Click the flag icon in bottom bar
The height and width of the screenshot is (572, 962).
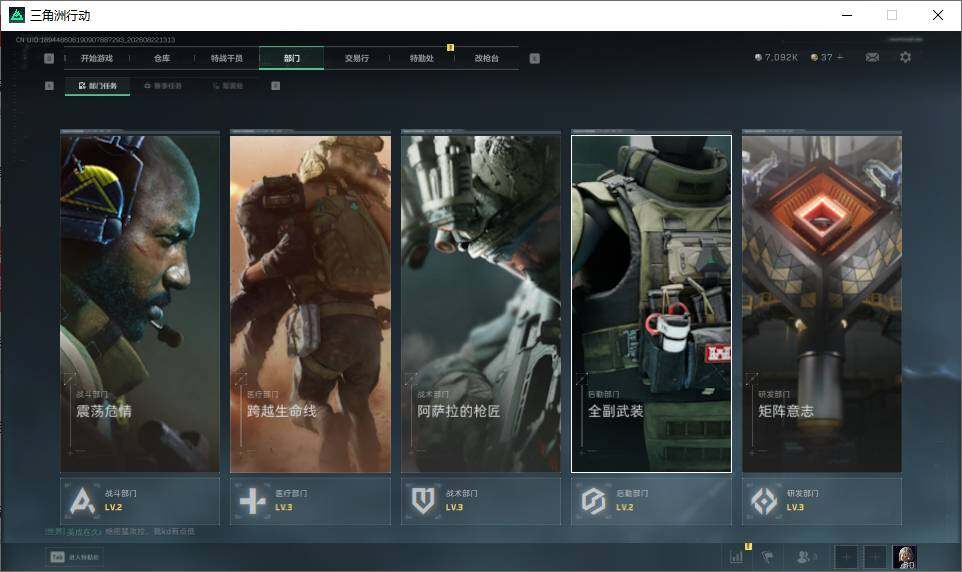click(767, 557)
